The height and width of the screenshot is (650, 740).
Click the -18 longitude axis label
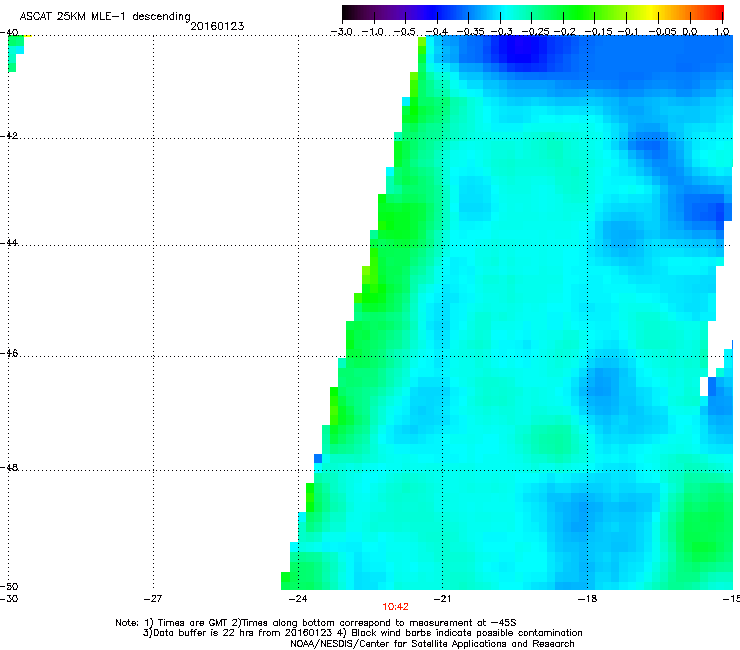click(x=587, y=599)
